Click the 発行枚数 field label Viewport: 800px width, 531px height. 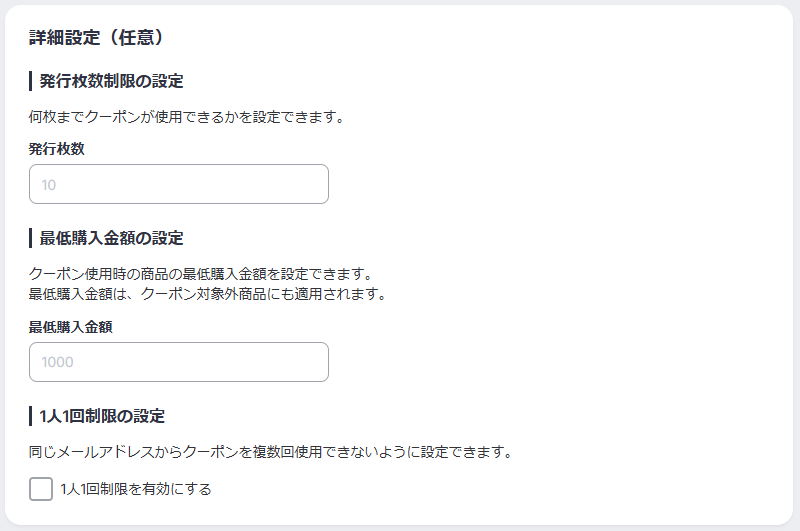click(57, 148)
